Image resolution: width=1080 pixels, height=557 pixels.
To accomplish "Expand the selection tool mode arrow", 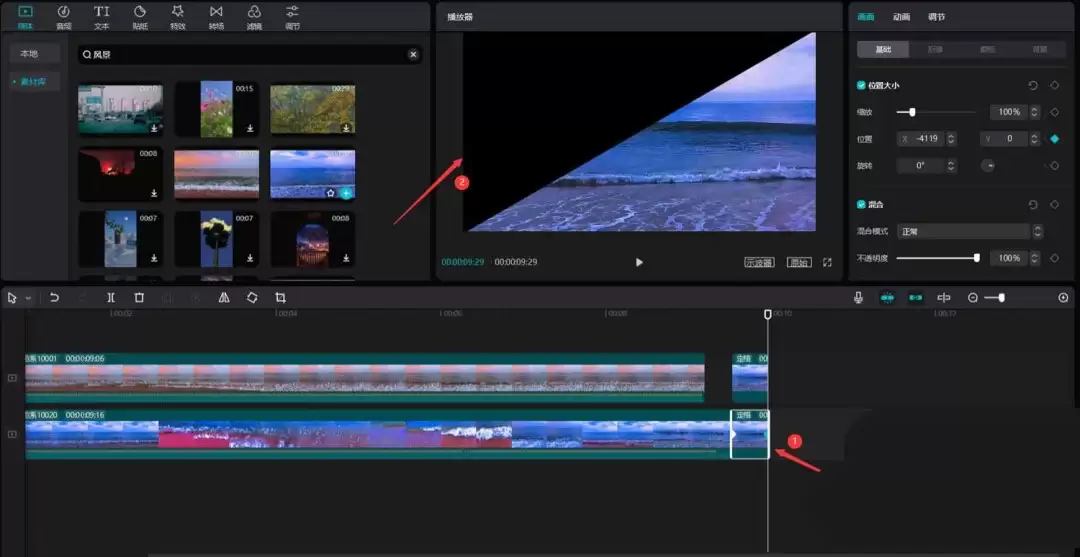I will [x=28, y=298].
